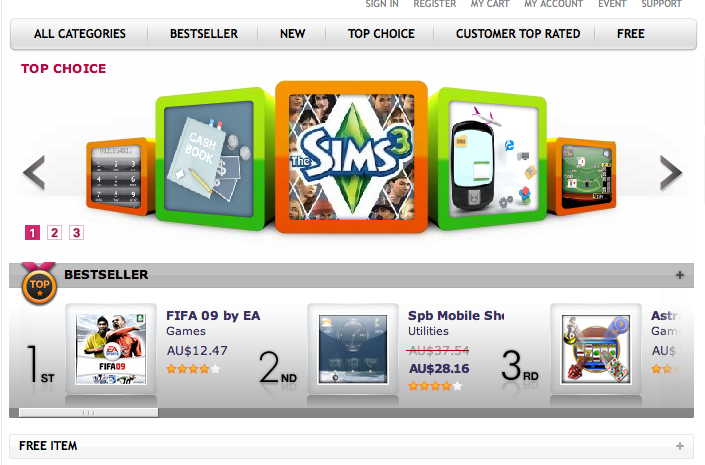Expand the Bestseller section plus icon
The width and height of the screenshot is (705, 465).
(x=680, y=275)
